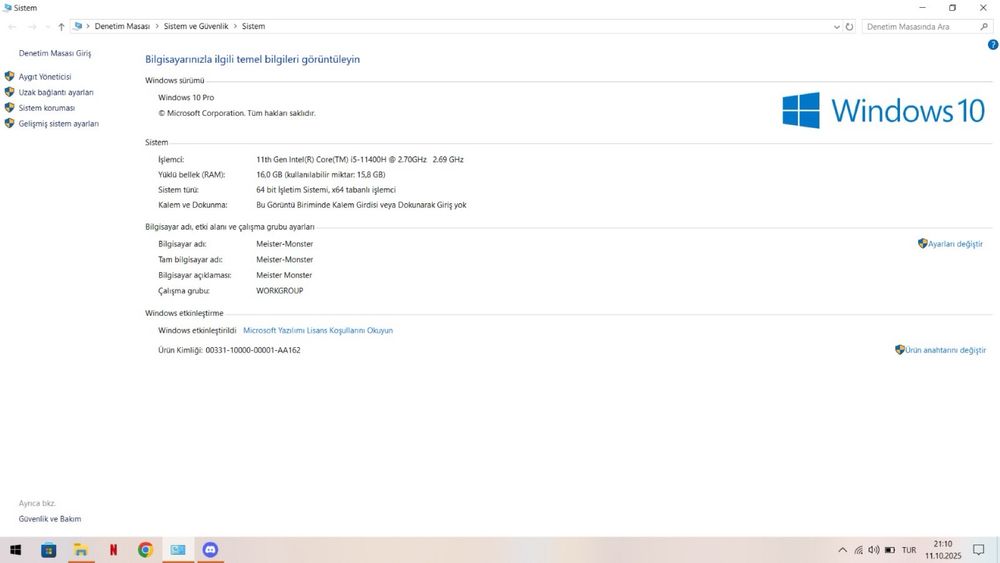
Task: Click the volume speaker tray icon
Action: click(874, 550)
